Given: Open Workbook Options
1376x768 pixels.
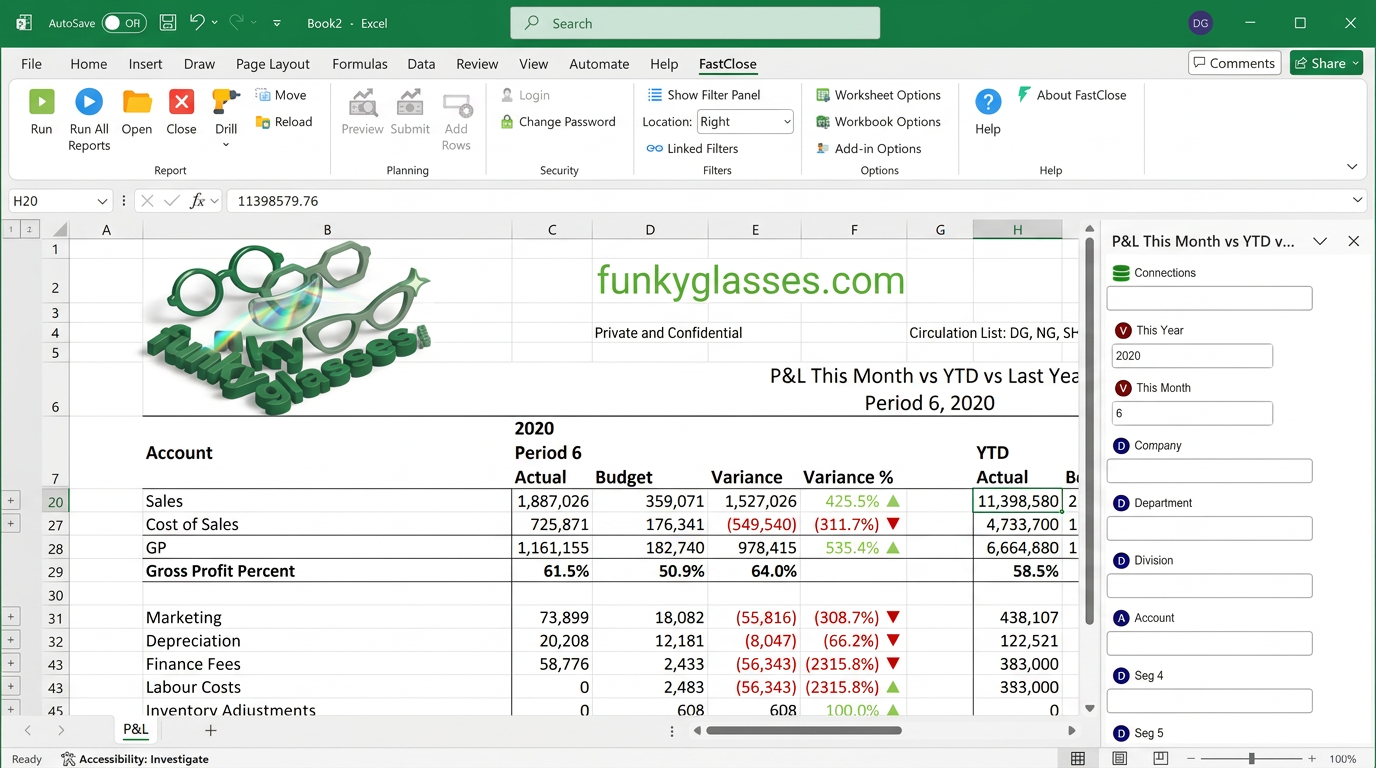Looking at the screenshot, I should tap(878, 122).
